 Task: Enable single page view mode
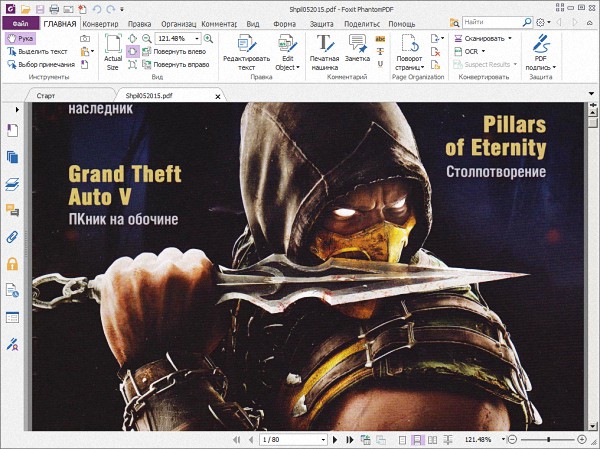pyautogui.click(x=402, y=440)
